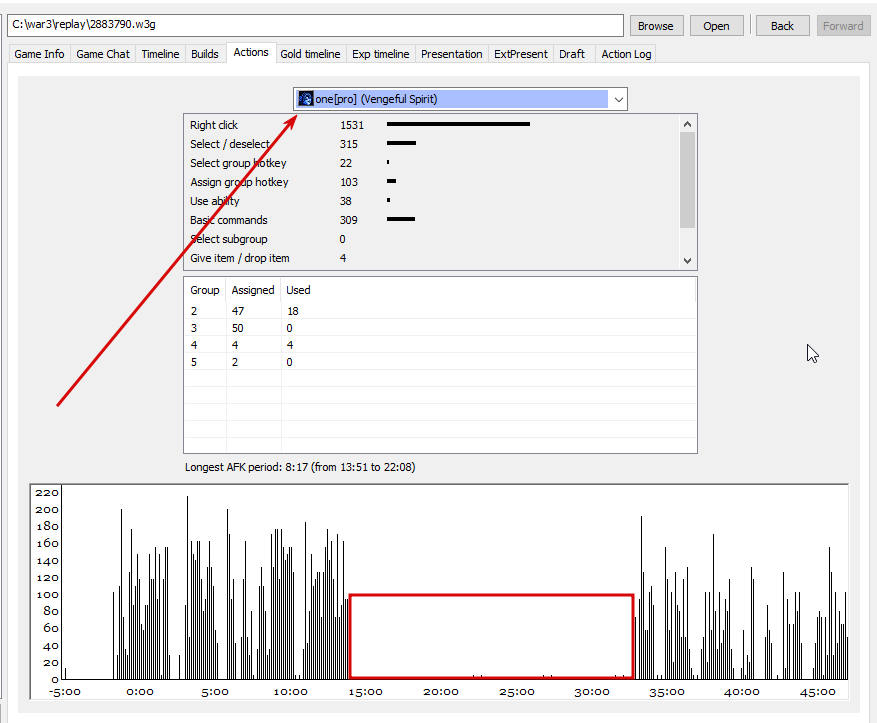Open the Exp timeline tab

[381, 54]
